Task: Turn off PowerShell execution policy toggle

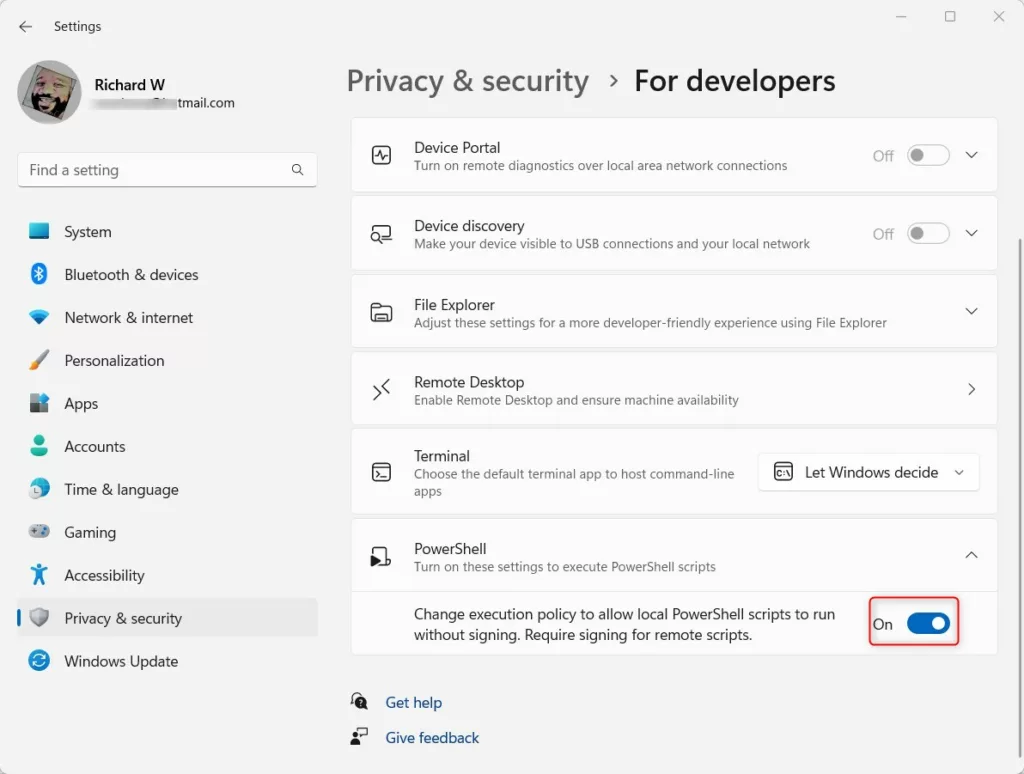Action: pos(928,624)
